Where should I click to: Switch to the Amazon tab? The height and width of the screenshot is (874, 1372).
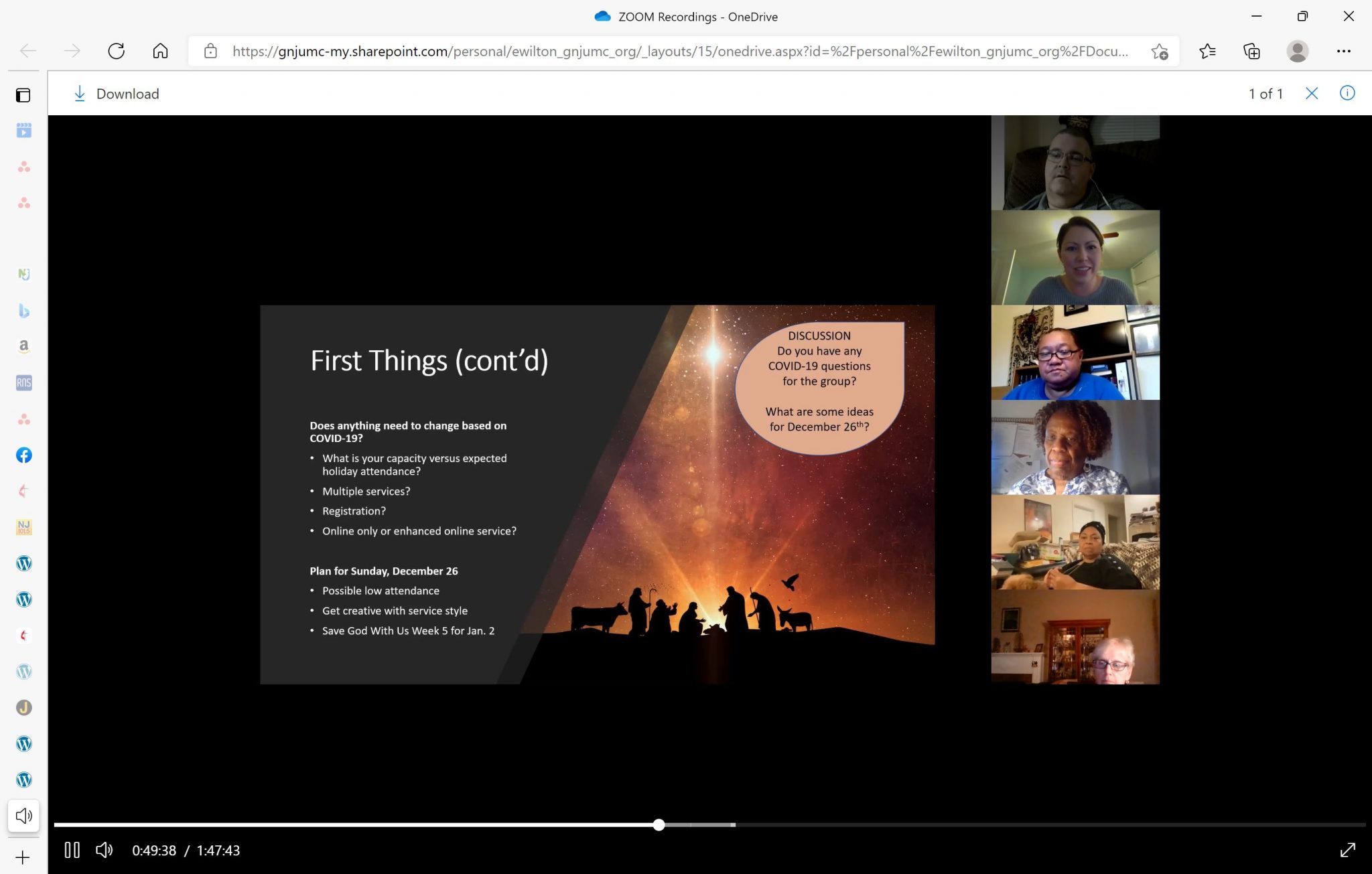point(23,346)
